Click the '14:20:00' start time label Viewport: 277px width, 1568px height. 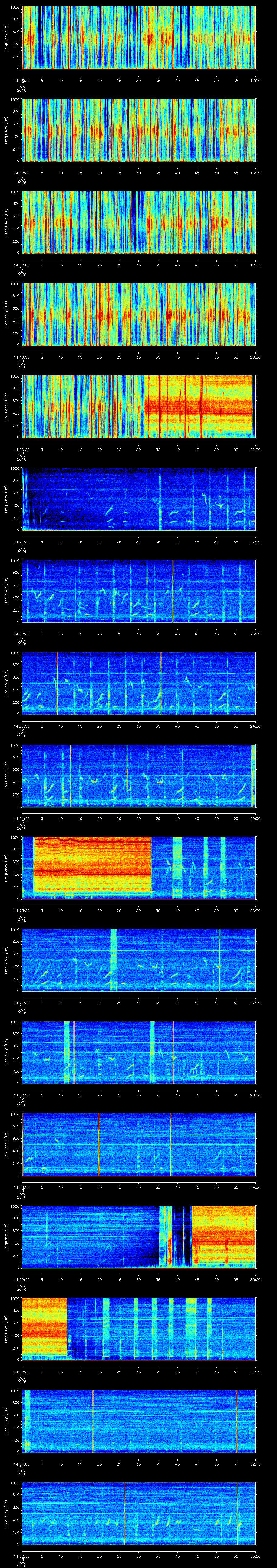point(22,449)
